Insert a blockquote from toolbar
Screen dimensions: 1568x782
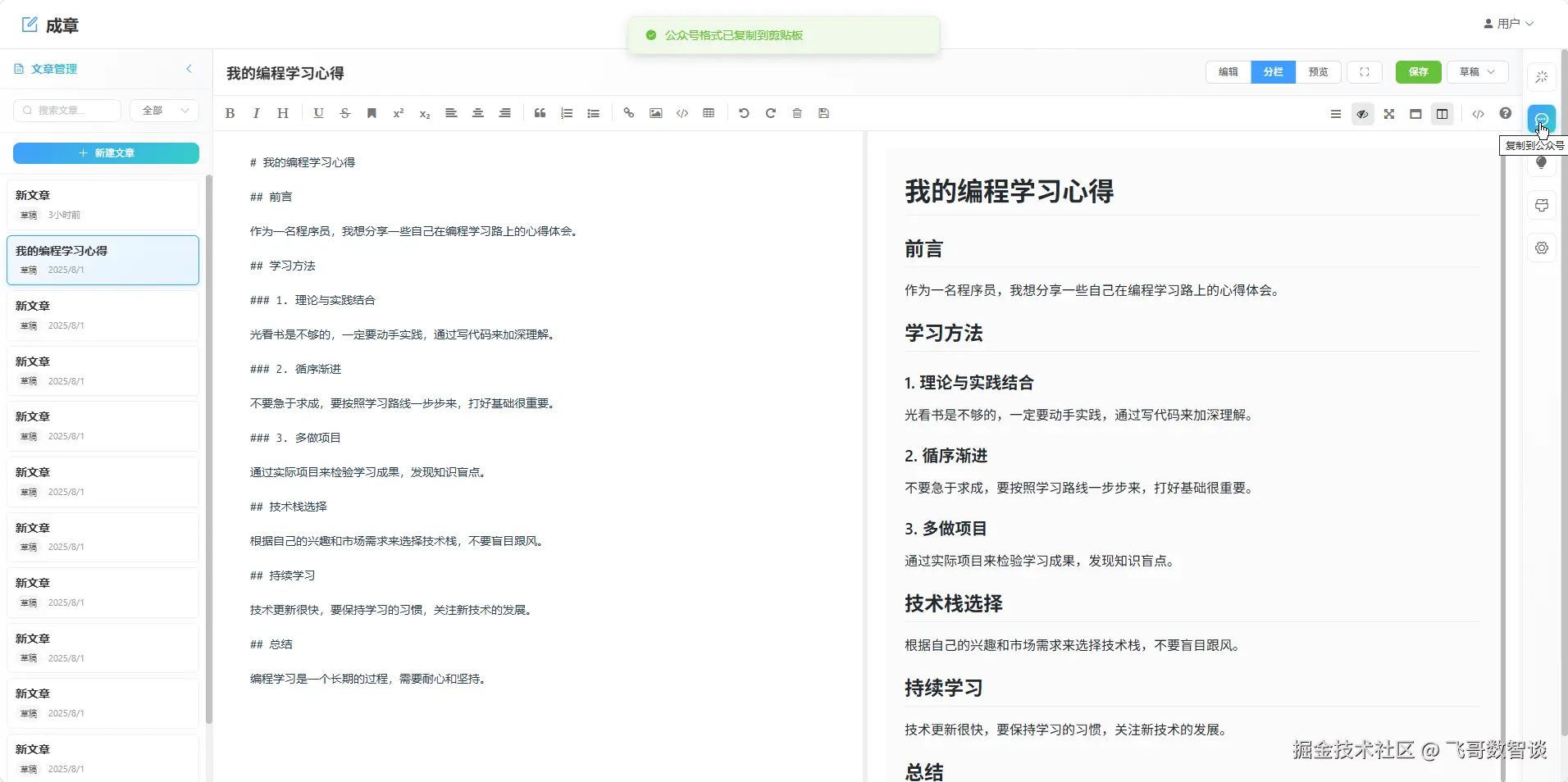pyautogui.click(x=540, y=113)
